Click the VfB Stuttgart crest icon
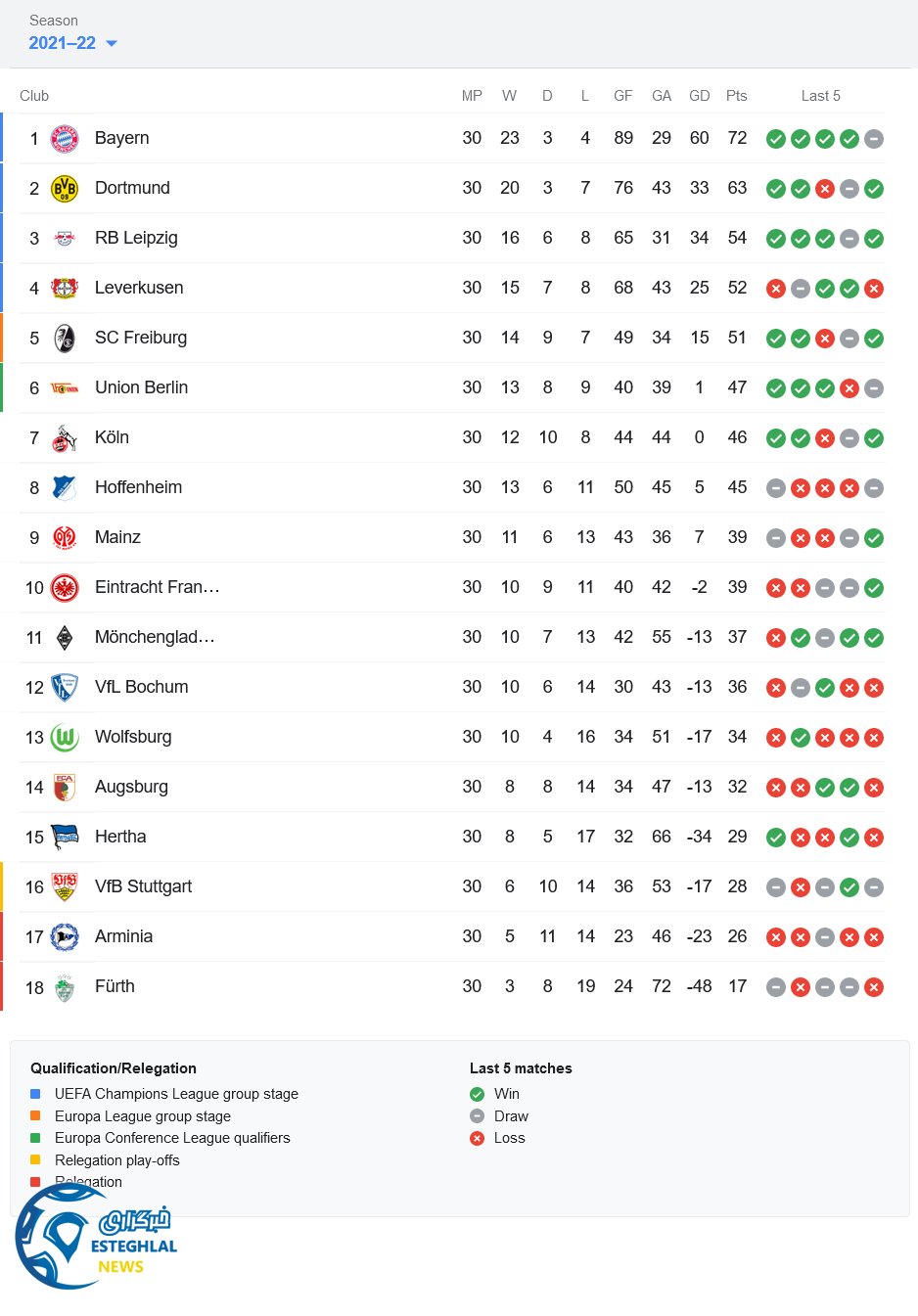 (65, 887)
